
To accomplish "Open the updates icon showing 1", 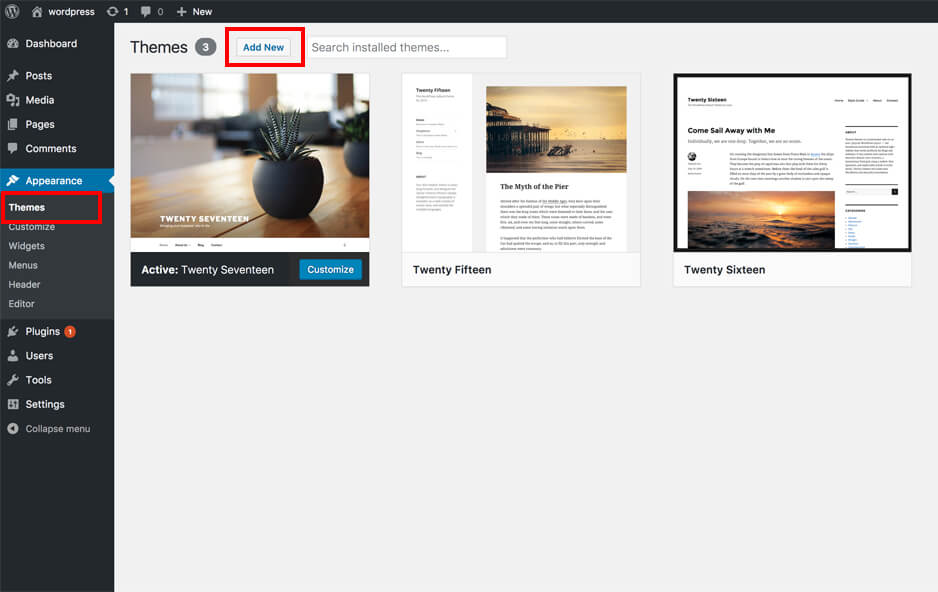I will tap(112, 11).
